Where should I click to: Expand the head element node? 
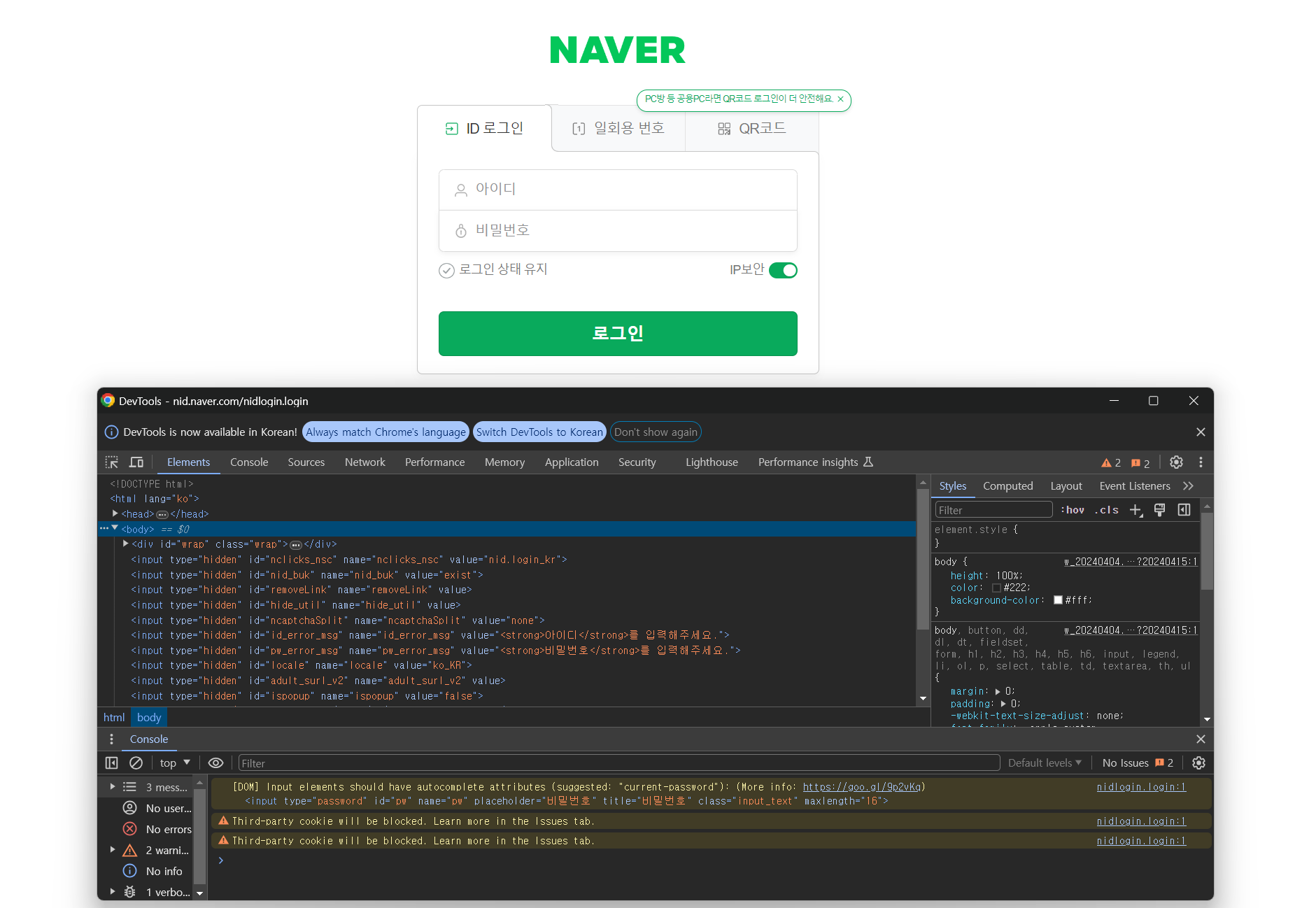[x=115, y=514]
